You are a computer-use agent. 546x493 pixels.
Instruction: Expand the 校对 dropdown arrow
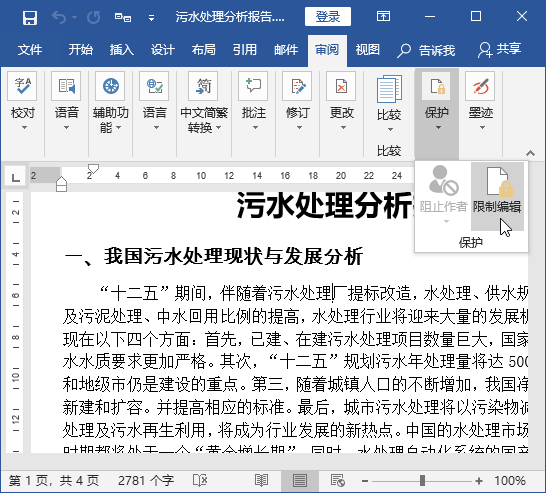click(x=24, y=127)
